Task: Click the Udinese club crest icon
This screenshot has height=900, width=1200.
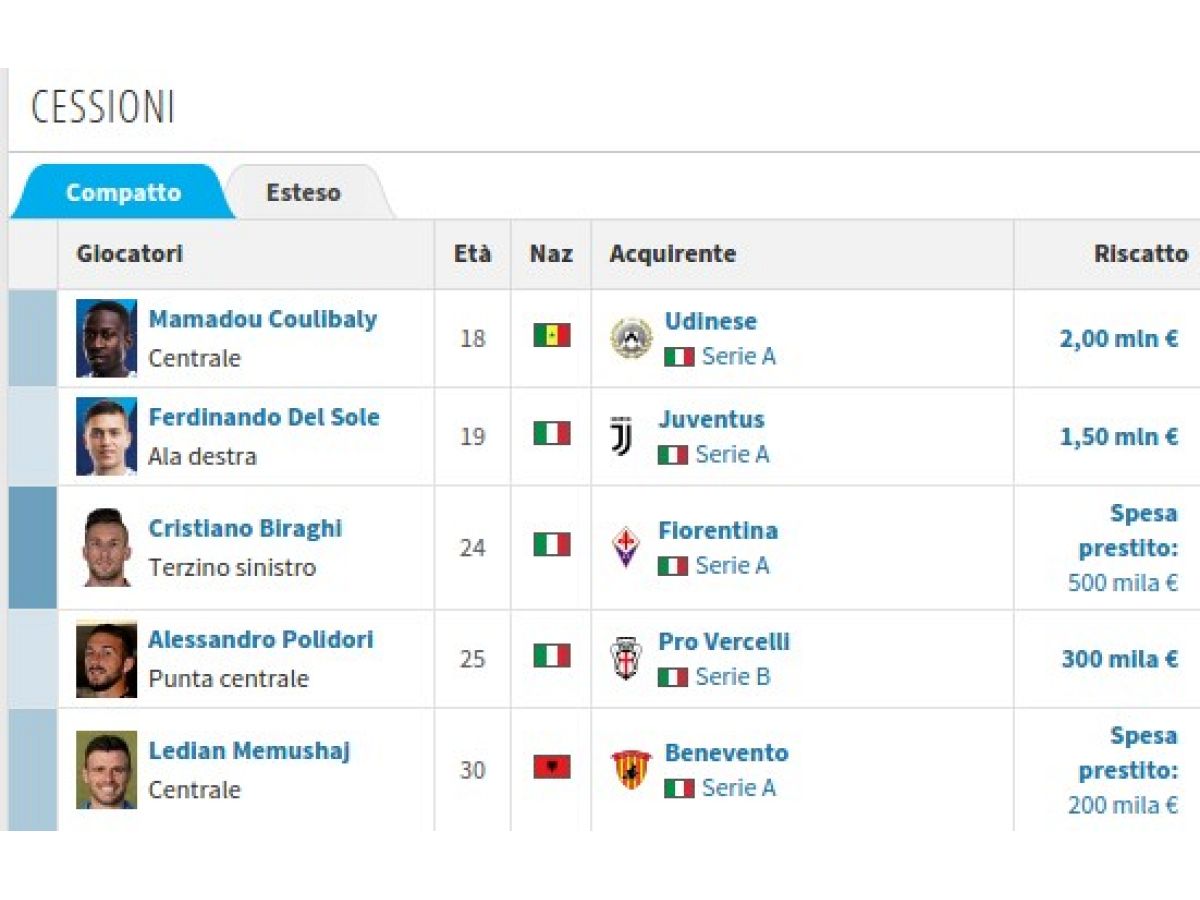Action: point(631,339)
